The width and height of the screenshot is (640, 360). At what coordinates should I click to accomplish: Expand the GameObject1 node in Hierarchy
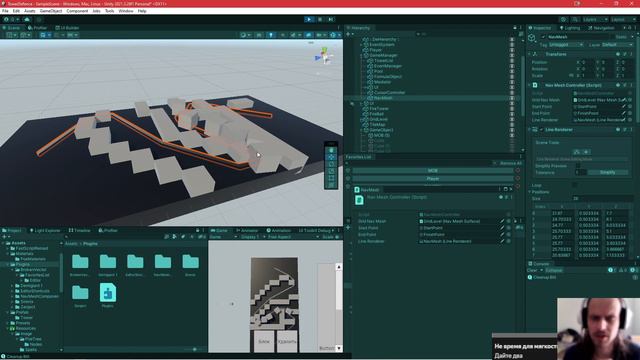(x=361, y=130)
